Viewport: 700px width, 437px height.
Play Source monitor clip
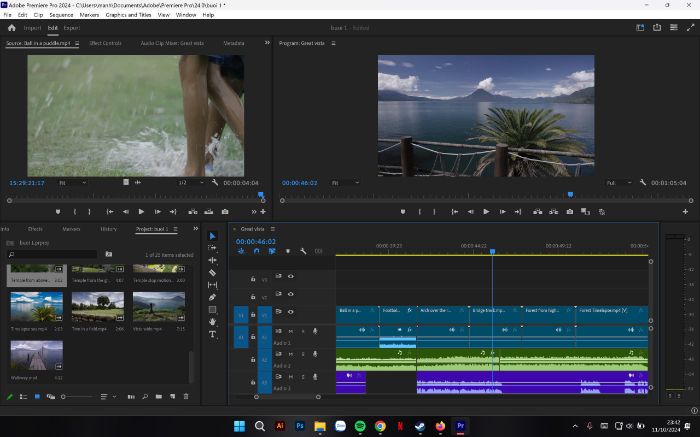(141, 212)
